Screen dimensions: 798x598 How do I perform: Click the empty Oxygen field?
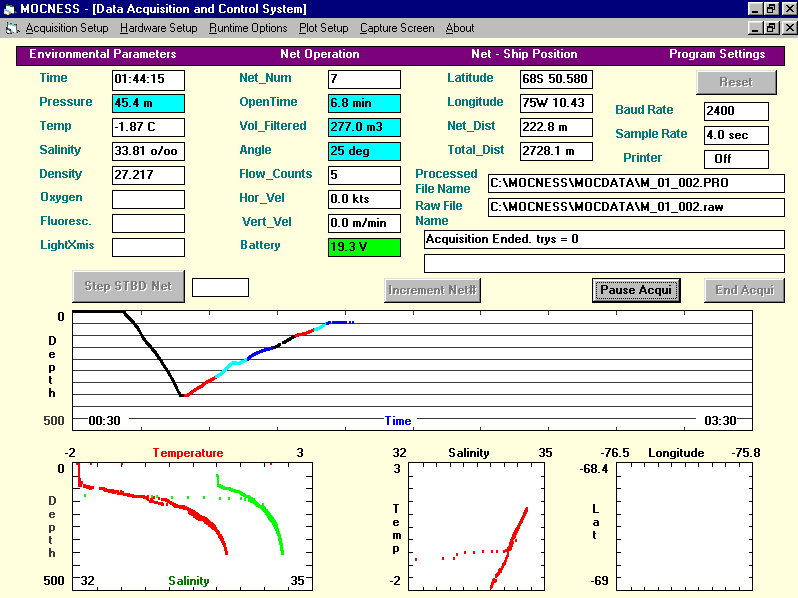[x=148, y=199]
